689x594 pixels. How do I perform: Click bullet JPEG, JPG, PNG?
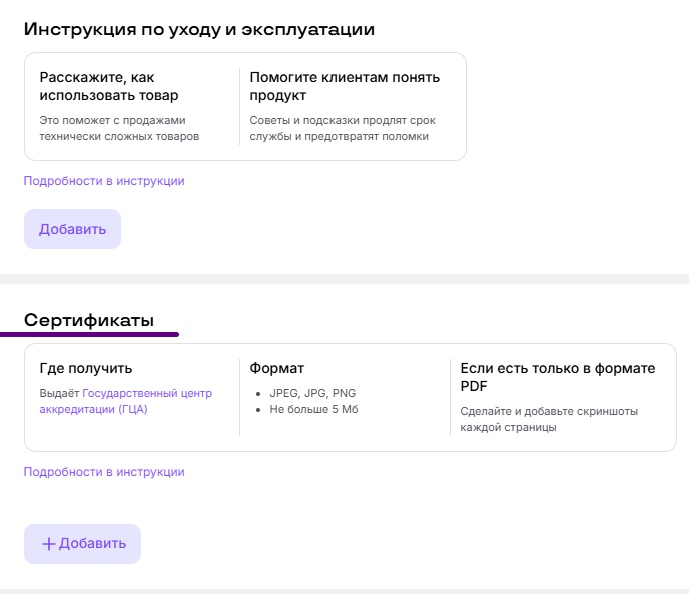tap(312, 393)
